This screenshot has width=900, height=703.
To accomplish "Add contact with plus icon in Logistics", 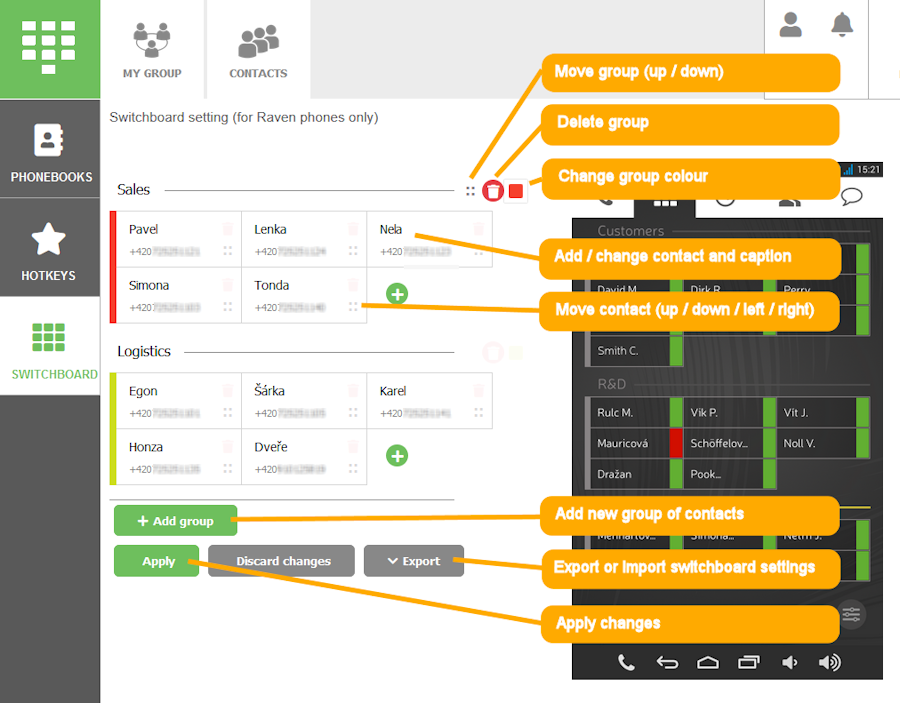I will pos(397,456).
